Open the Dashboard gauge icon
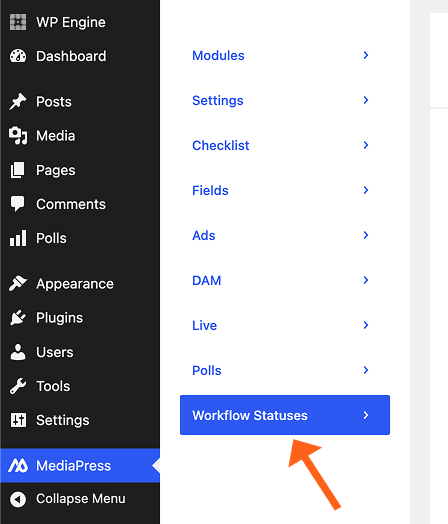This screenshot has width=448, height=524. click(18, 56)
